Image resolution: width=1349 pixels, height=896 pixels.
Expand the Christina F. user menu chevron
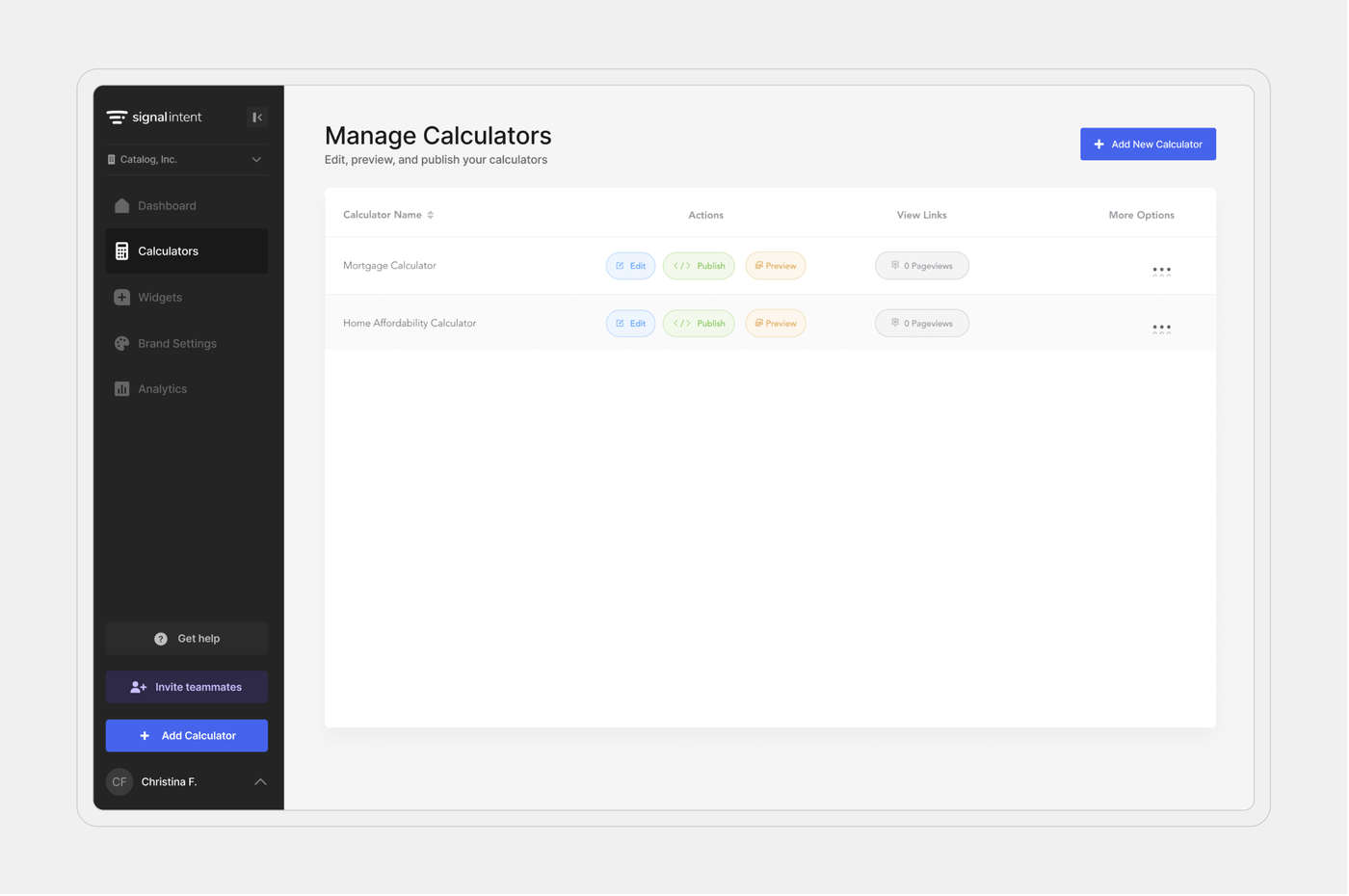[x=260, y=782]
